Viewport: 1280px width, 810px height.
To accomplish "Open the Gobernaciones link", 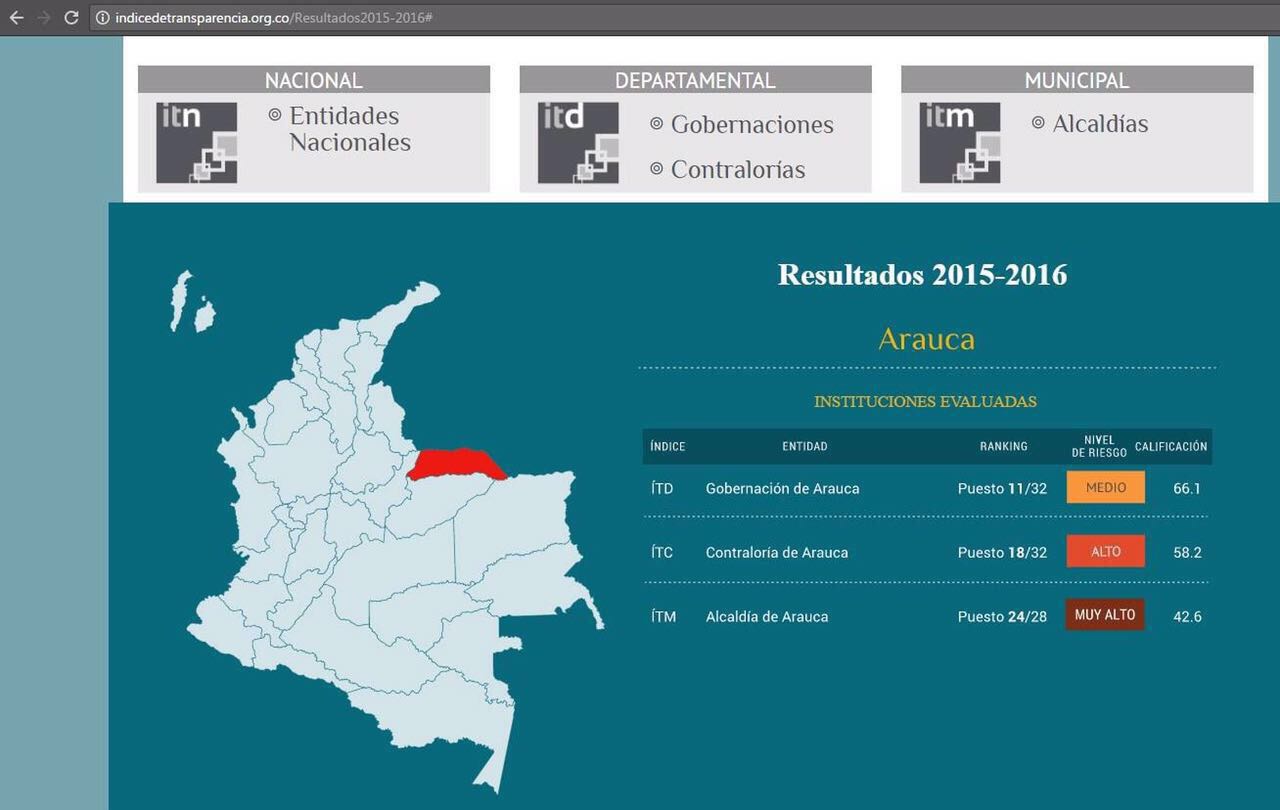I will pos(752,125).
